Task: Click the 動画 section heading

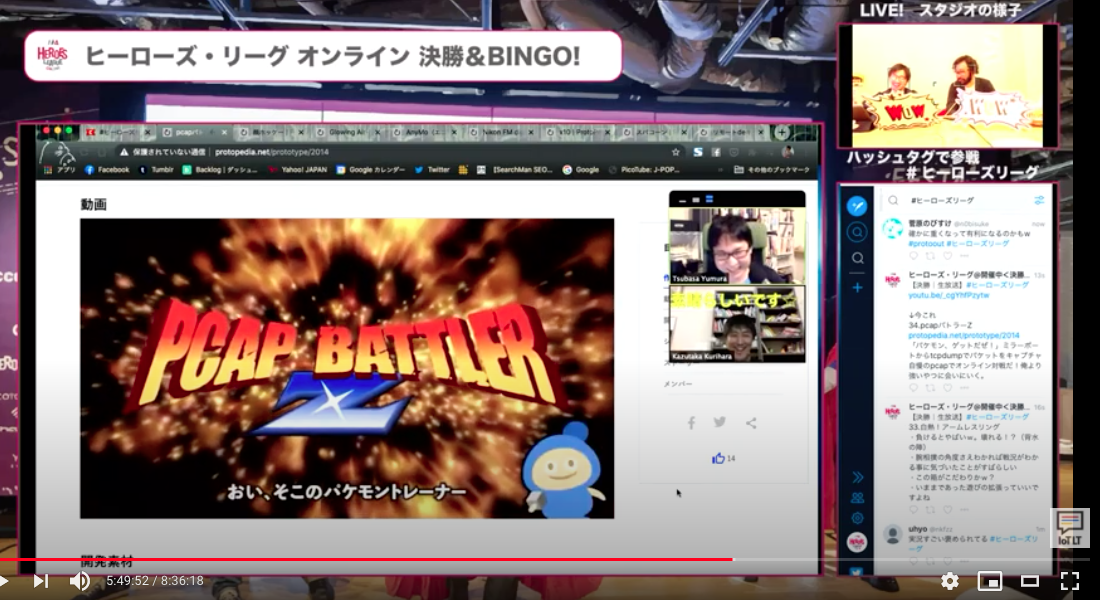Action: pos(93,204)
